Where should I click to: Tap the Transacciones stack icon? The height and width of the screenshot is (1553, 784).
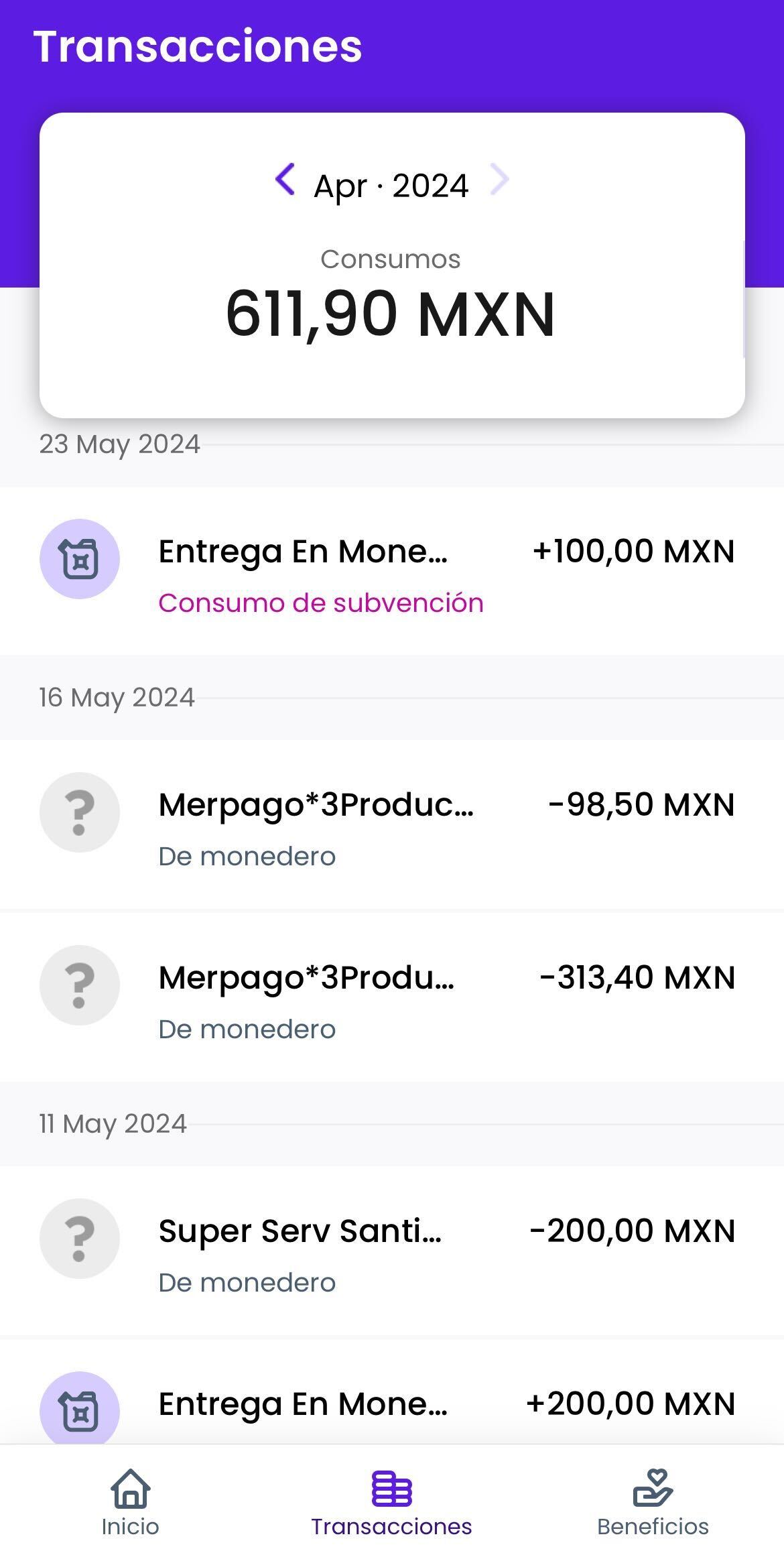pyautogui.click(x=391, y=1488)
